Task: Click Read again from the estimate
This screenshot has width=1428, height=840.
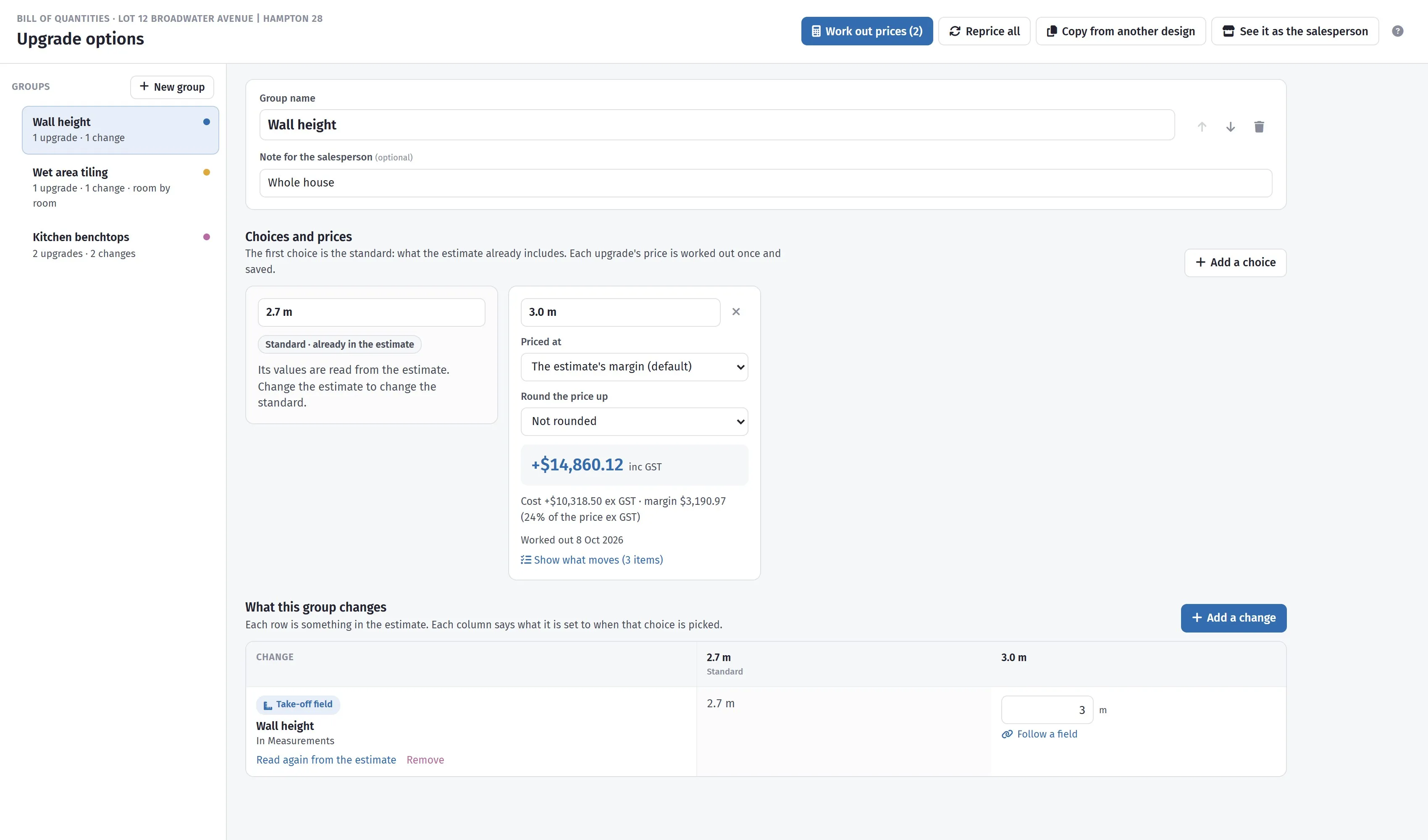Action: point(326,760)
